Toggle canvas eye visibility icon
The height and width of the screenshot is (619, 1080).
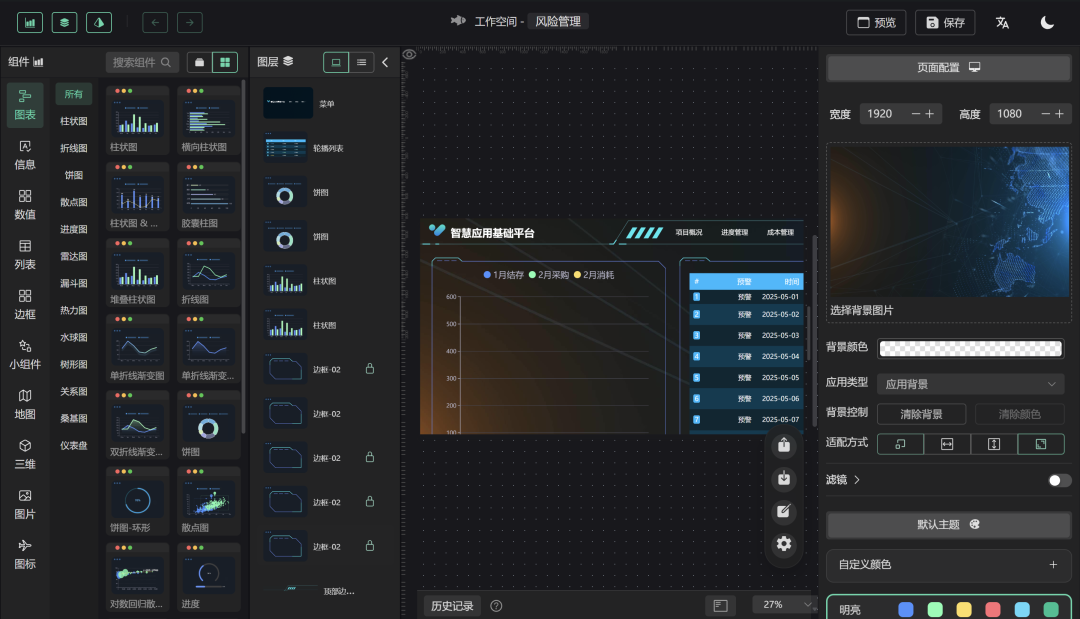pyautogui.click(x=409, y=54)
